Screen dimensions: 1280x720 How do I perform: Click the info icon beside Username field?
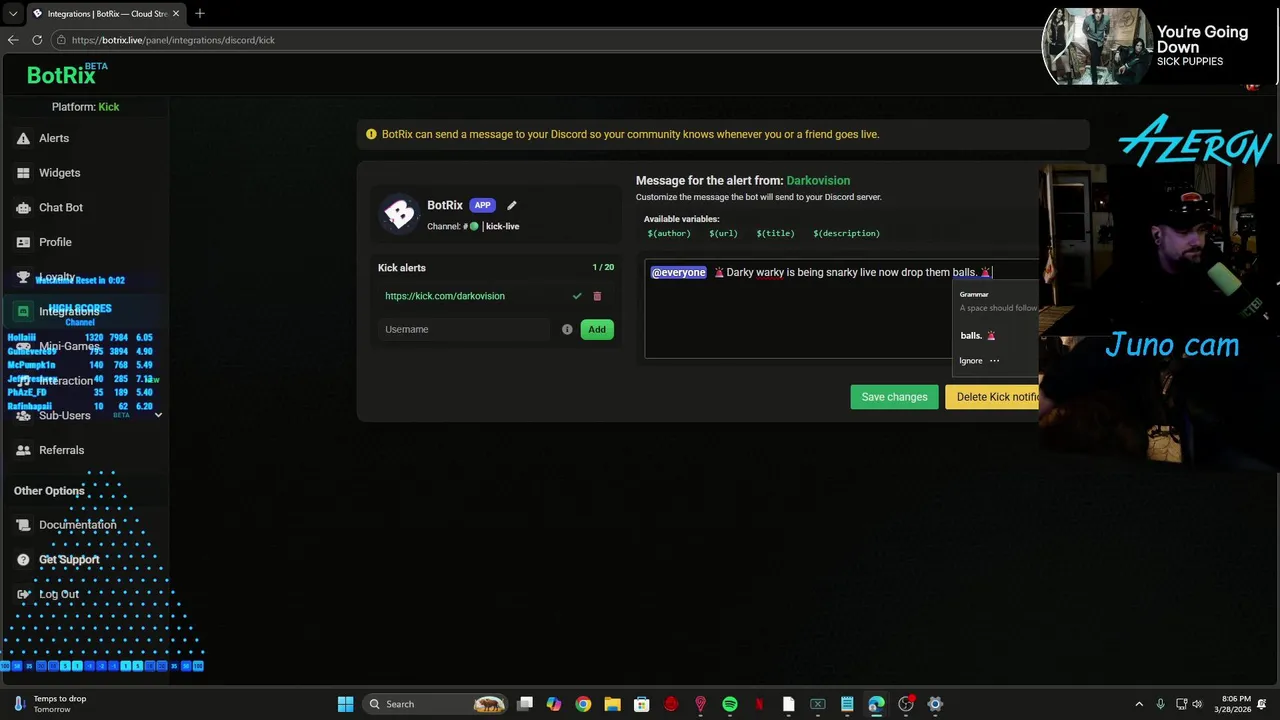(x=567, y=329)
